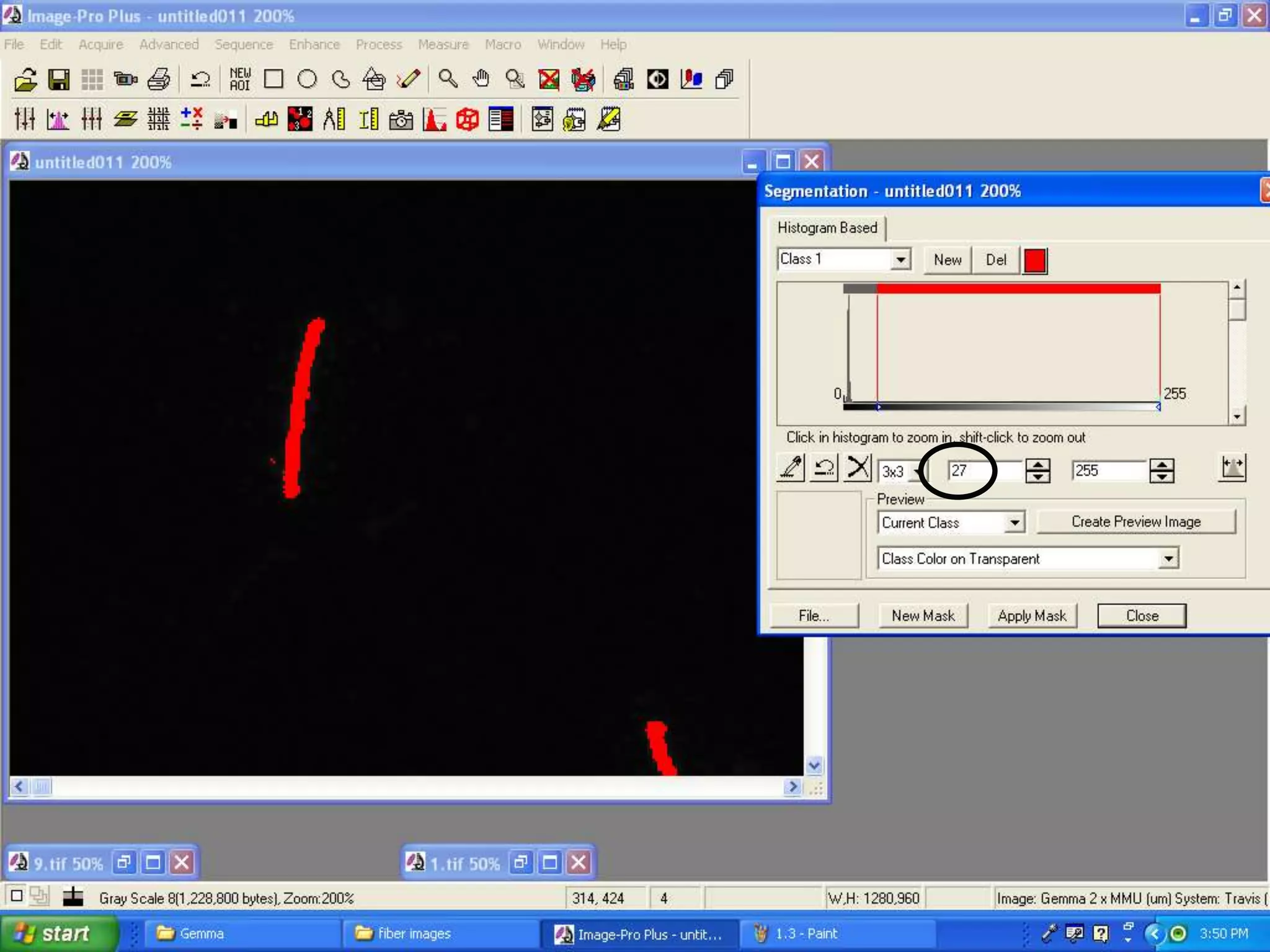
Task: Select the ellipse AOI tool
Action: point(307,79)
